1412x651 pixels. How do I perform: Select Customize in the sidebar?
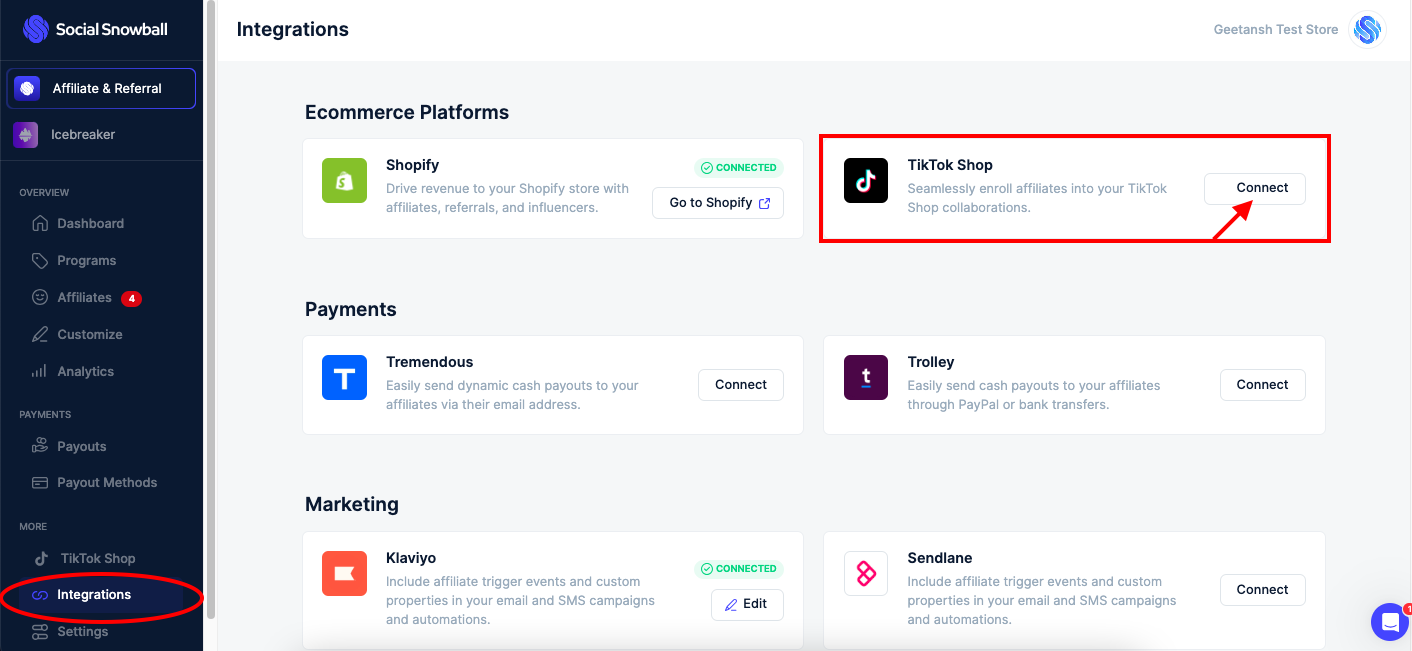(90, 334)
